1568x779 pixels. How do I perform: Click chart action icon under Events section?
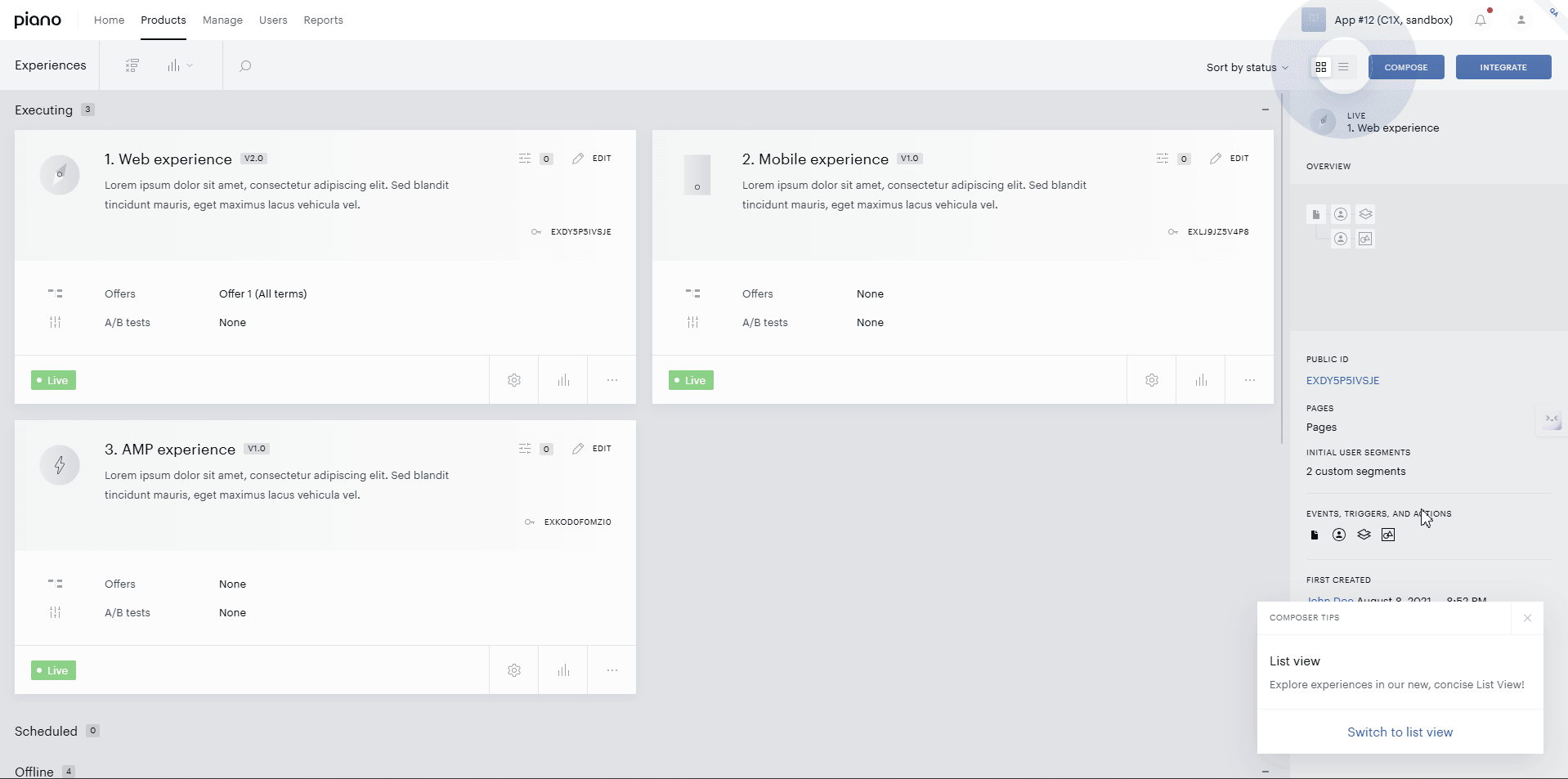1388,535
